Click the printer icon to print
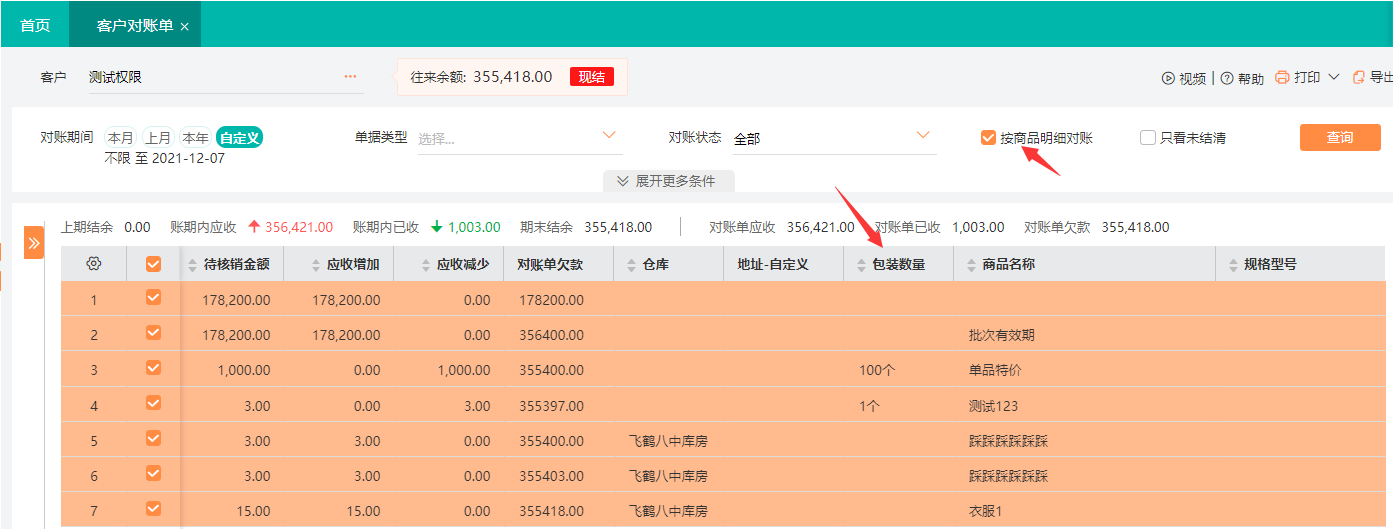Screen dimensions: 1393x529 pos(1282,77)
